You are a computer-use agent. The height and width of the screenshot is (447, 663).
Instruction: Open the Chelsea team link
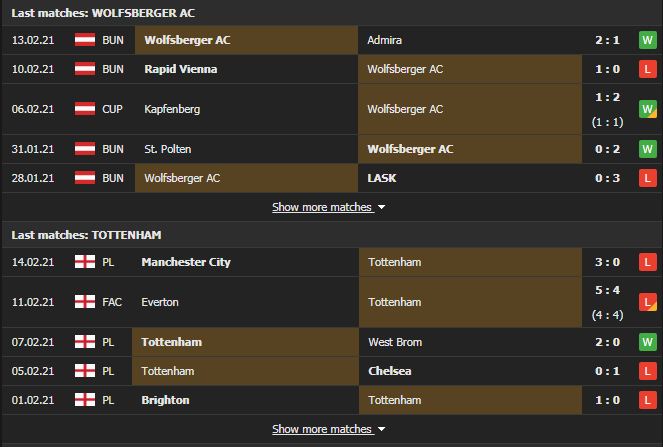click(389, 371)
